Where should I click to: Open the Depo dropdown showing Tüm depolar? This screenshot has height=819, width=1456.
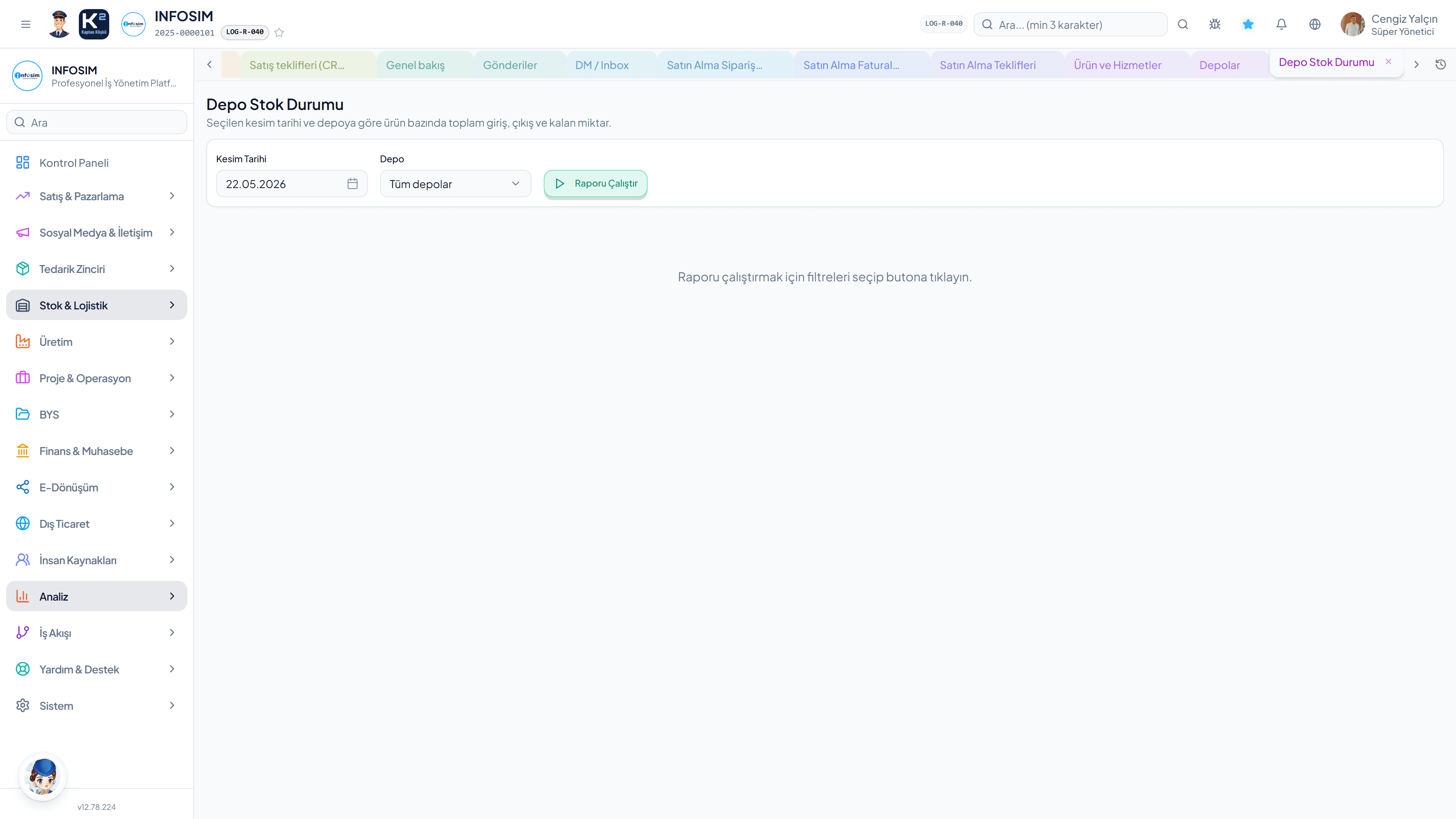pos(455,184)
